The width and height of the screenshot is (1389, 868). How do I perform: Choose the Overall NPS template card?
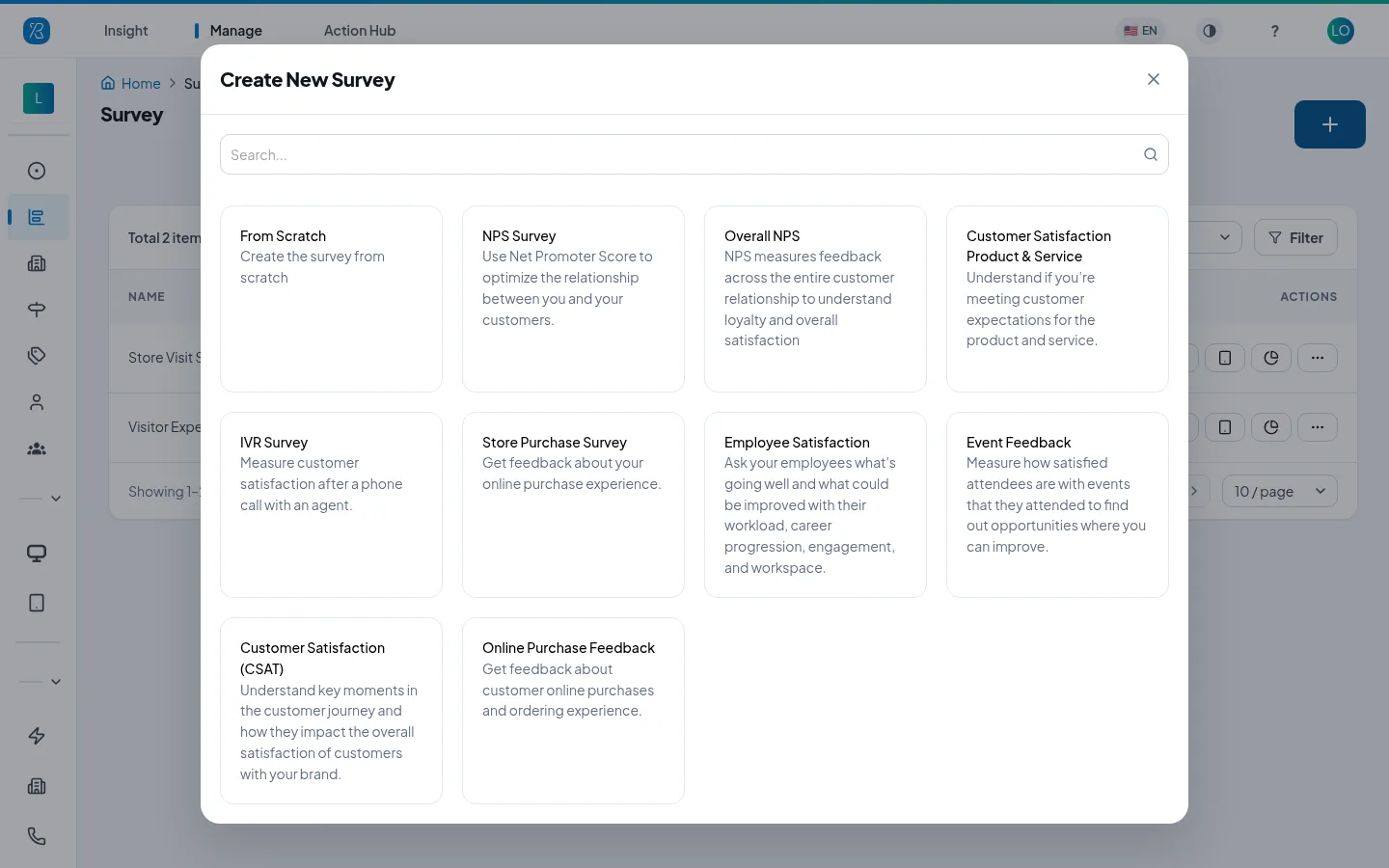(815, 299)
